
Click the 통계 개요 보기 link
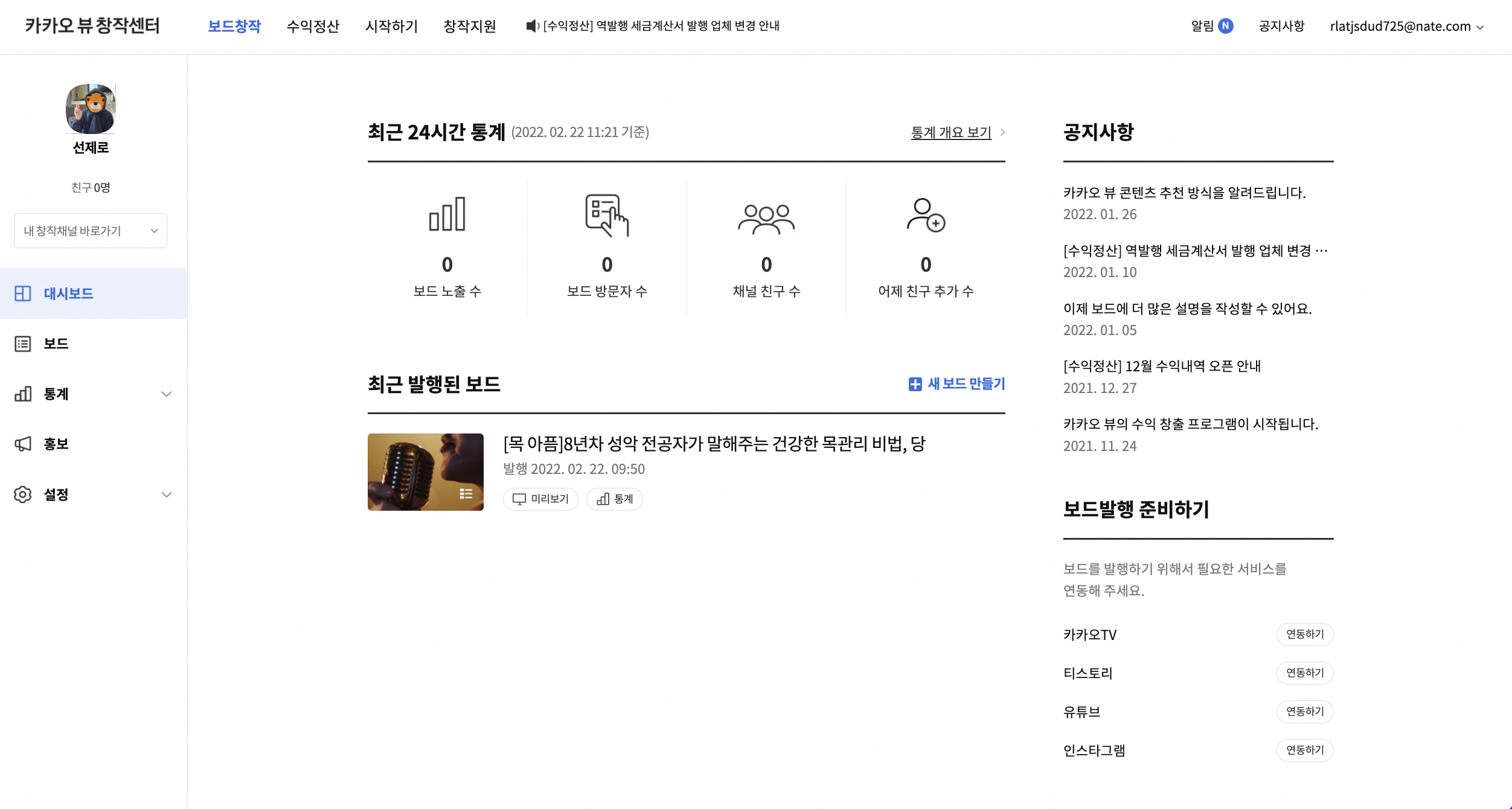951,132
